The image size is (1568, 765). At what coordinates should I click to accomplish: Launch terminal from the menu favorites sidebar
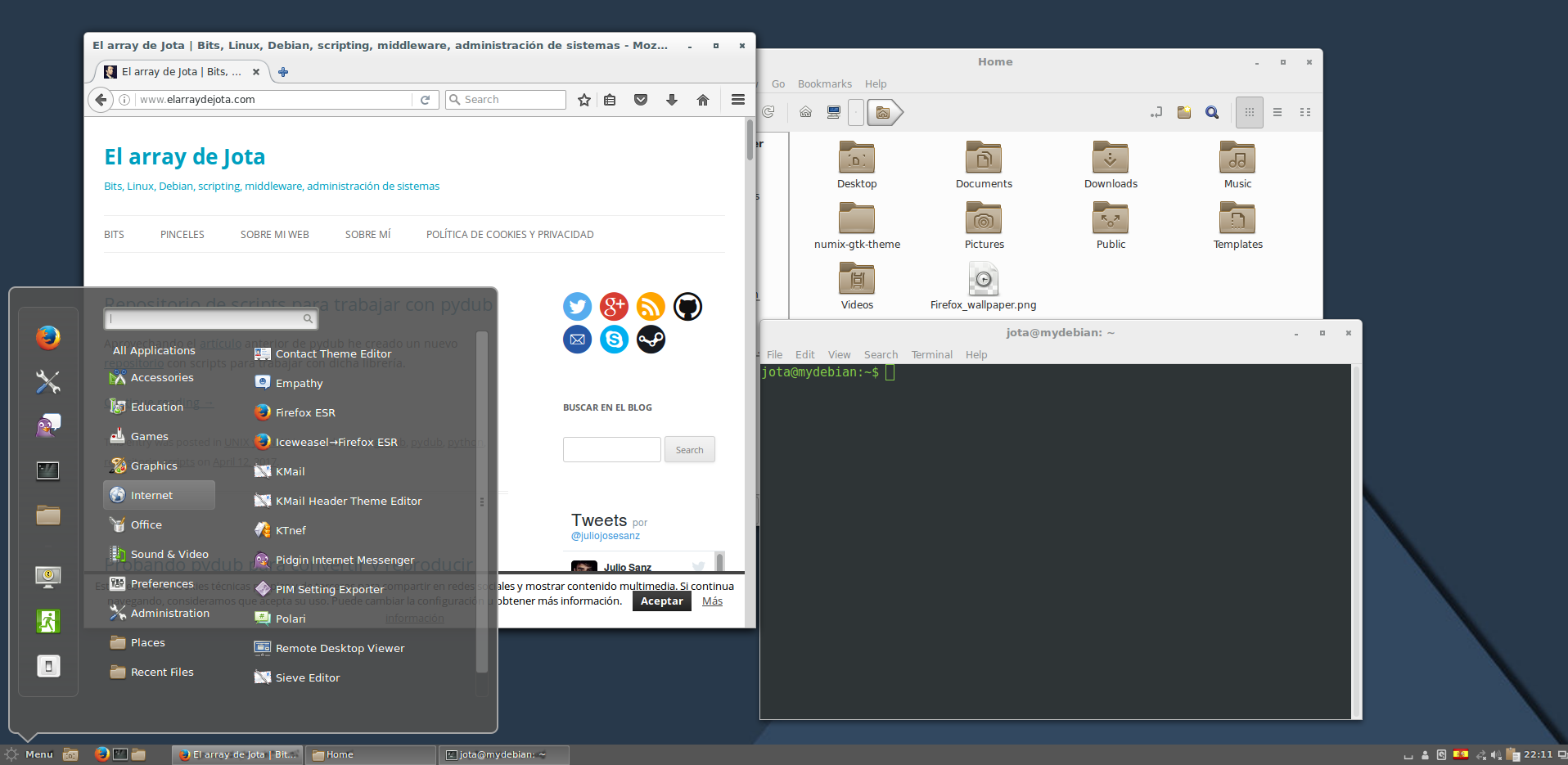pyautogui.click(x=48, y=470)
